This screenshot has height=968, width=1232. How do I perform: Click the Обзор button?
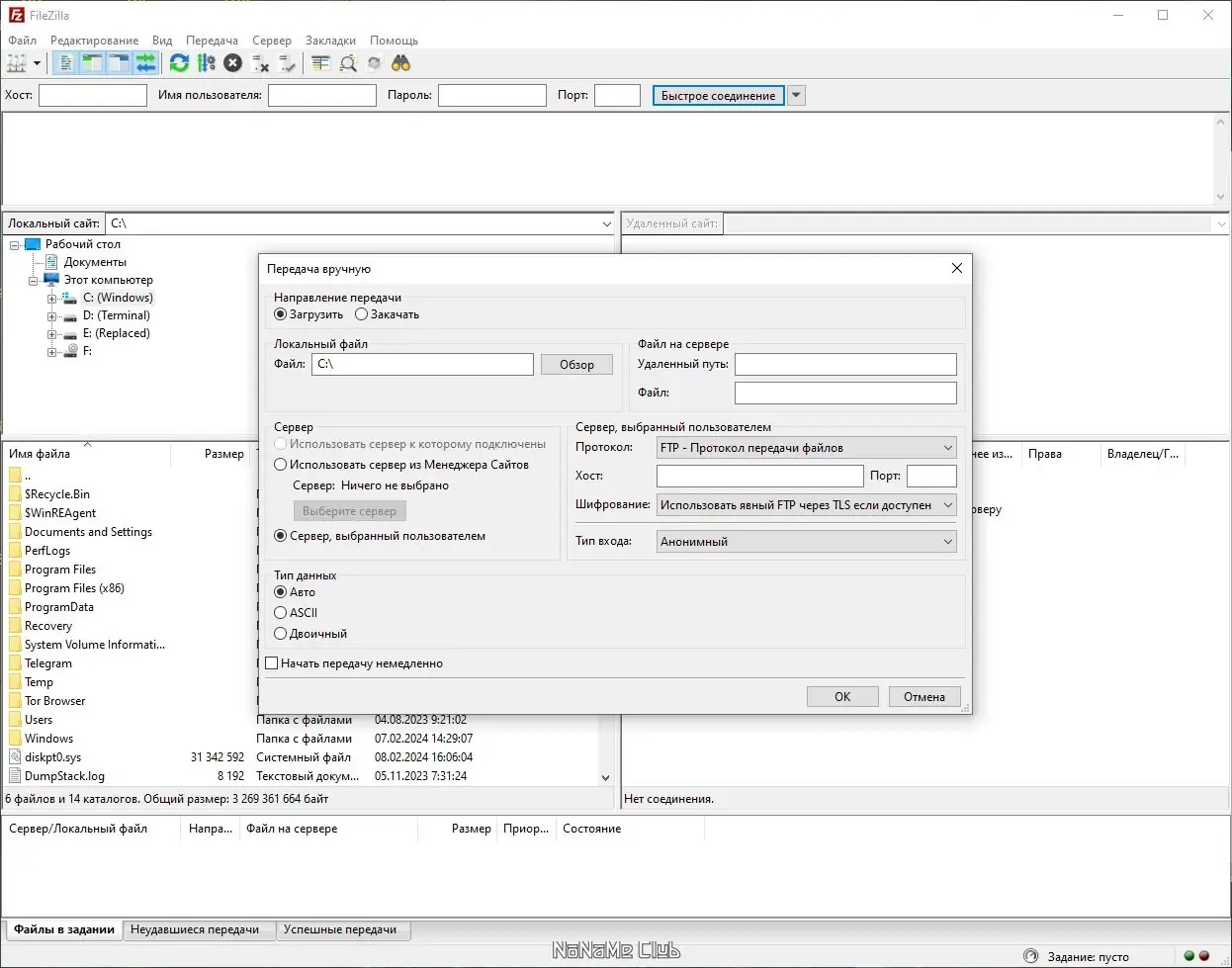576,365
